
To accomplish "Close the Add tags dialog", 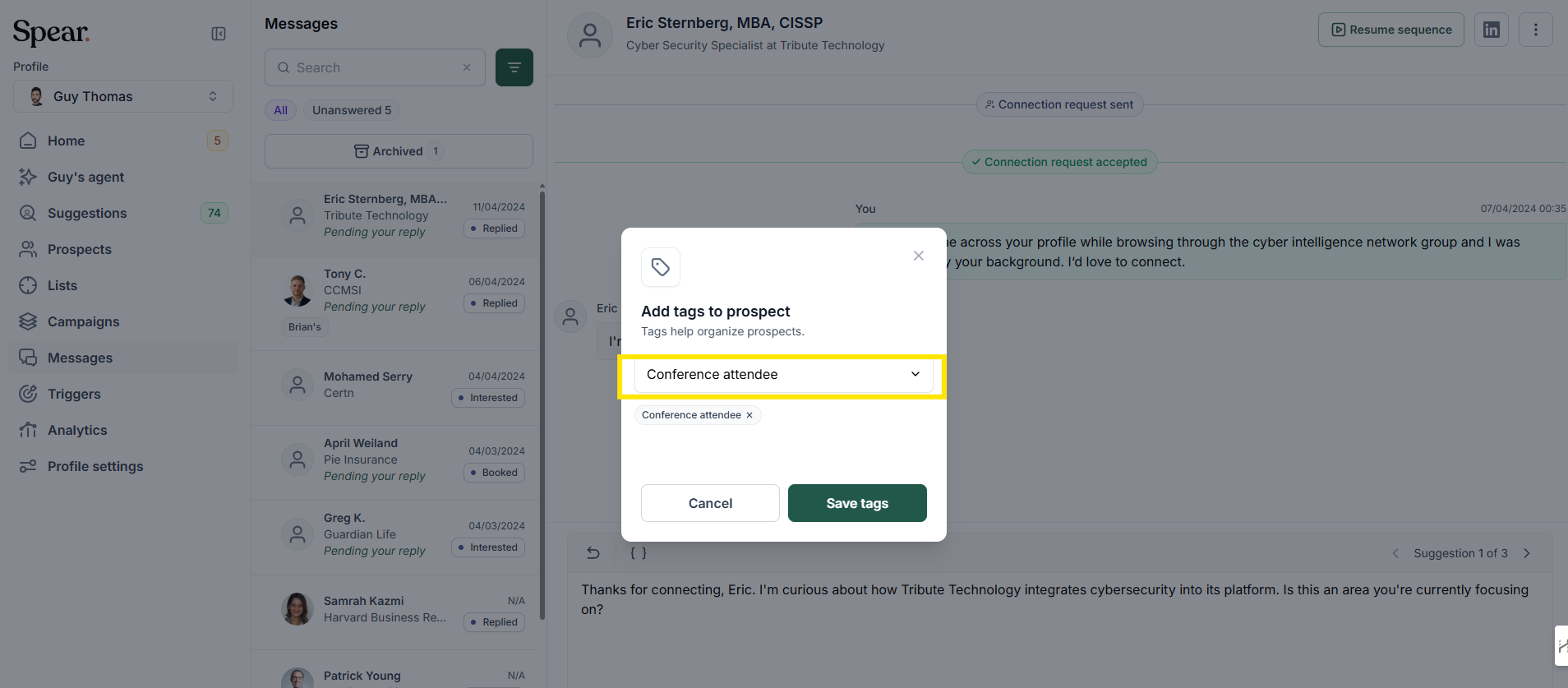I will 919,256.
